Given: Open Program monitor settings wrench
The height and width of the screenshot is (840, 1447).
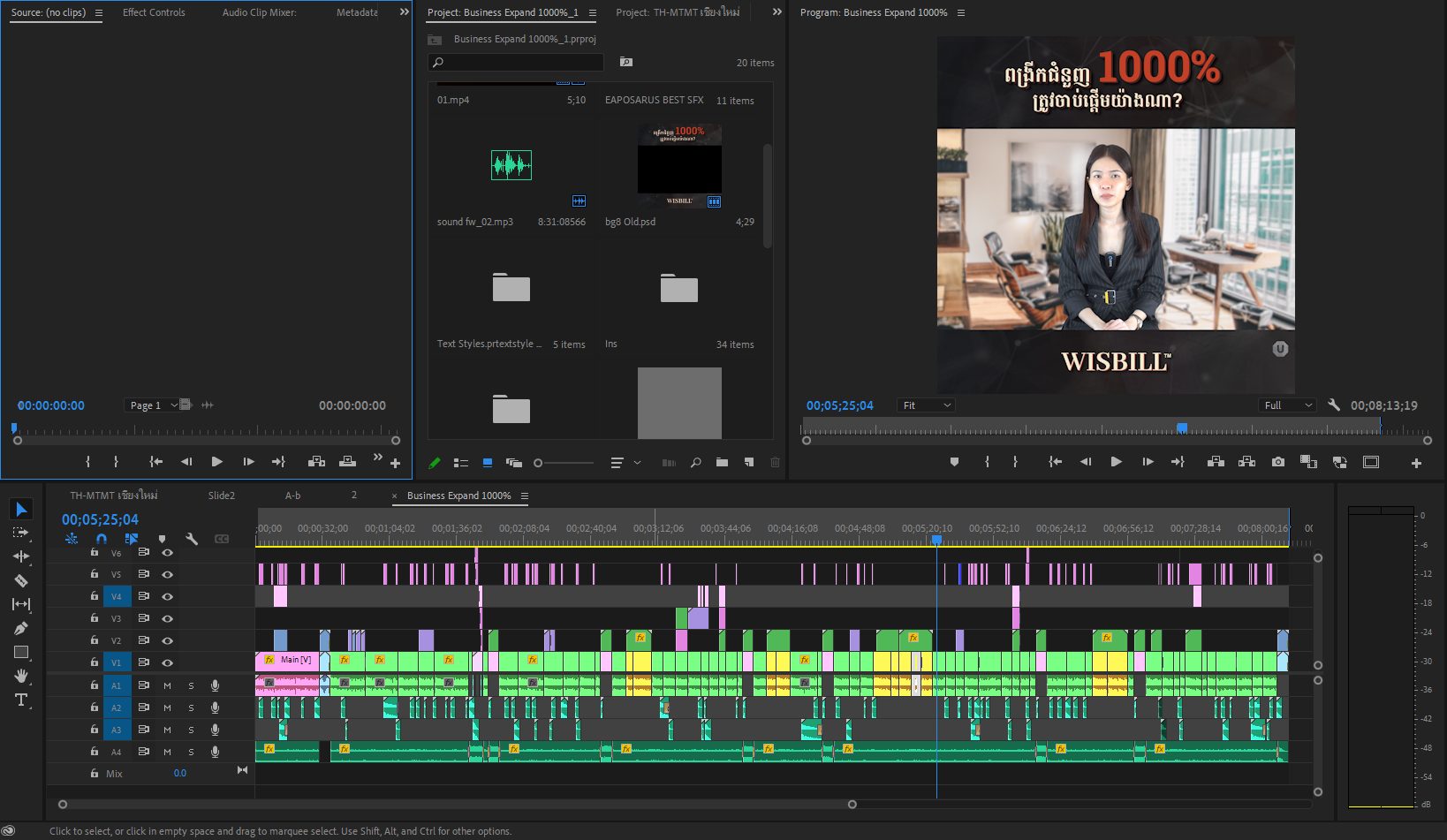Looking at the screenshot, I should (x=1334, y=405).
